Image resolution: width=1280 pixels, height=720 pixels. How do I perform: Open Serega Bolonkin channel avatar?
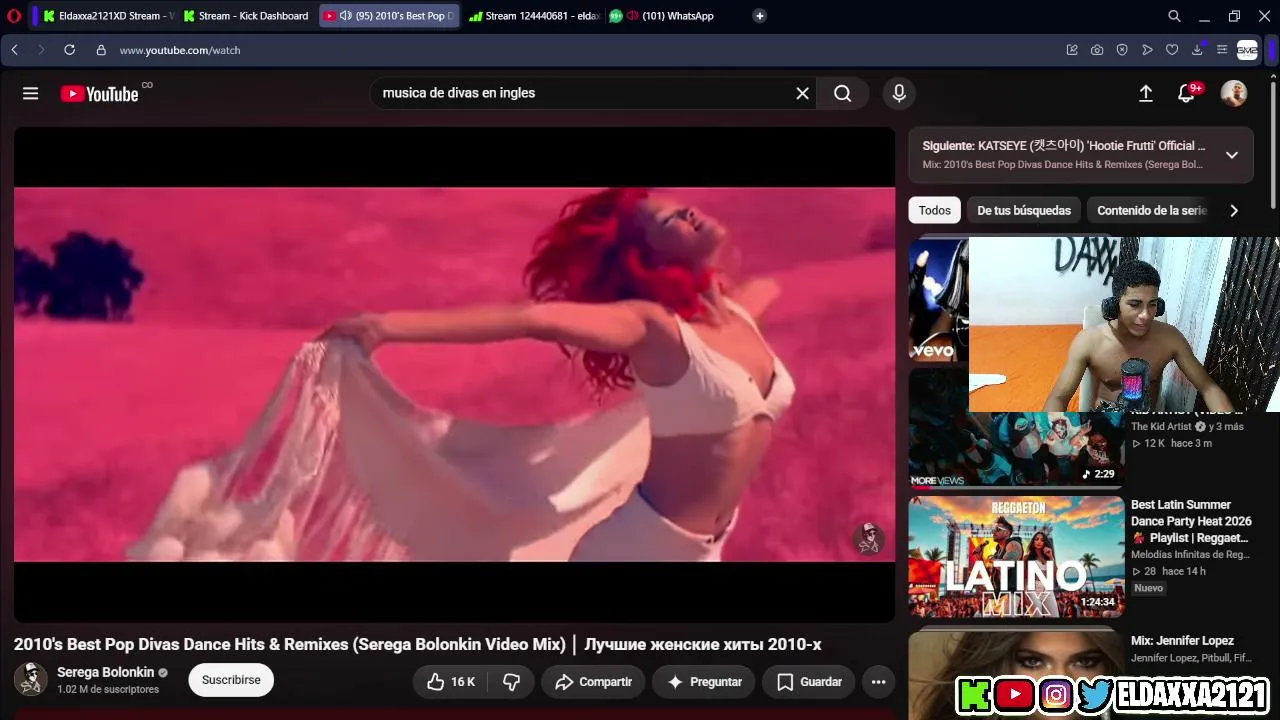click(30, 680)
